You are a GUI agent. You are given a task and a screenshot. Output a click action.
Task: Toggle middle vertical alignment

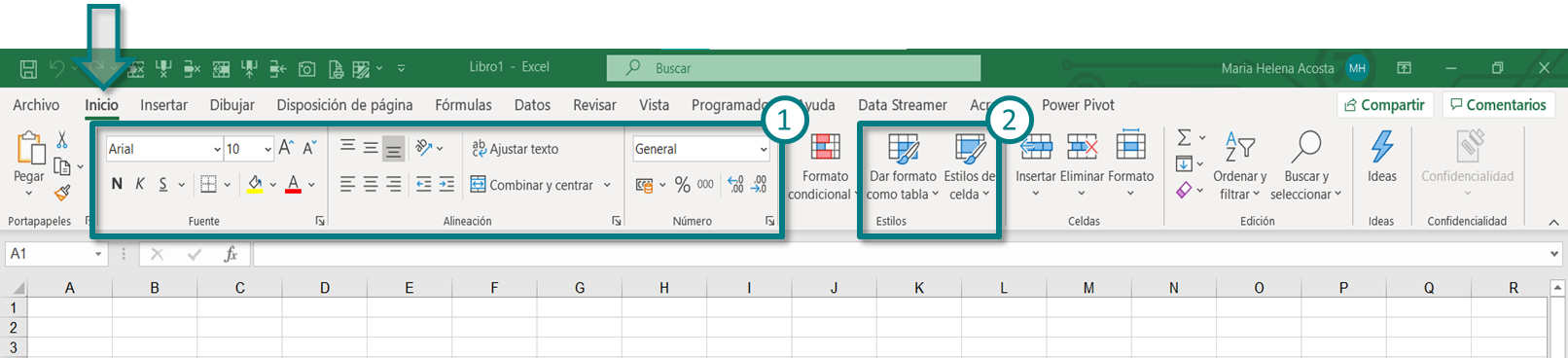point(371,148)
